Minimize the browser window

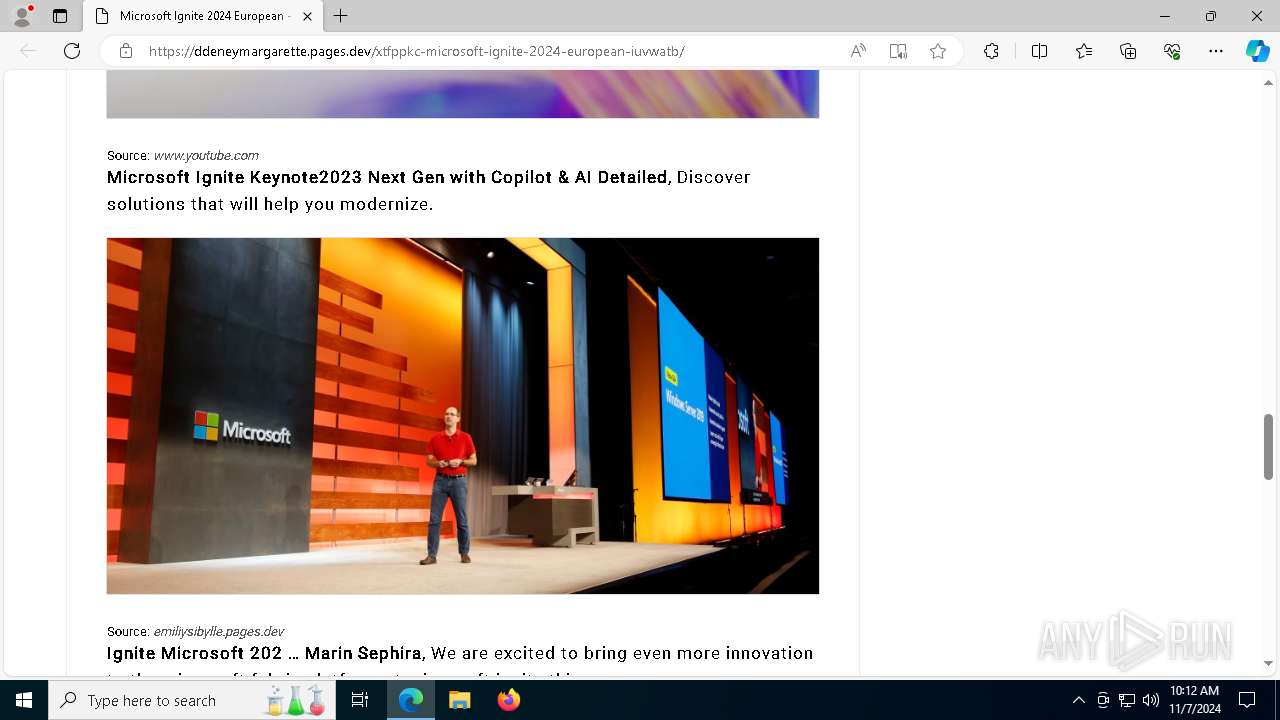point(1165,16)
